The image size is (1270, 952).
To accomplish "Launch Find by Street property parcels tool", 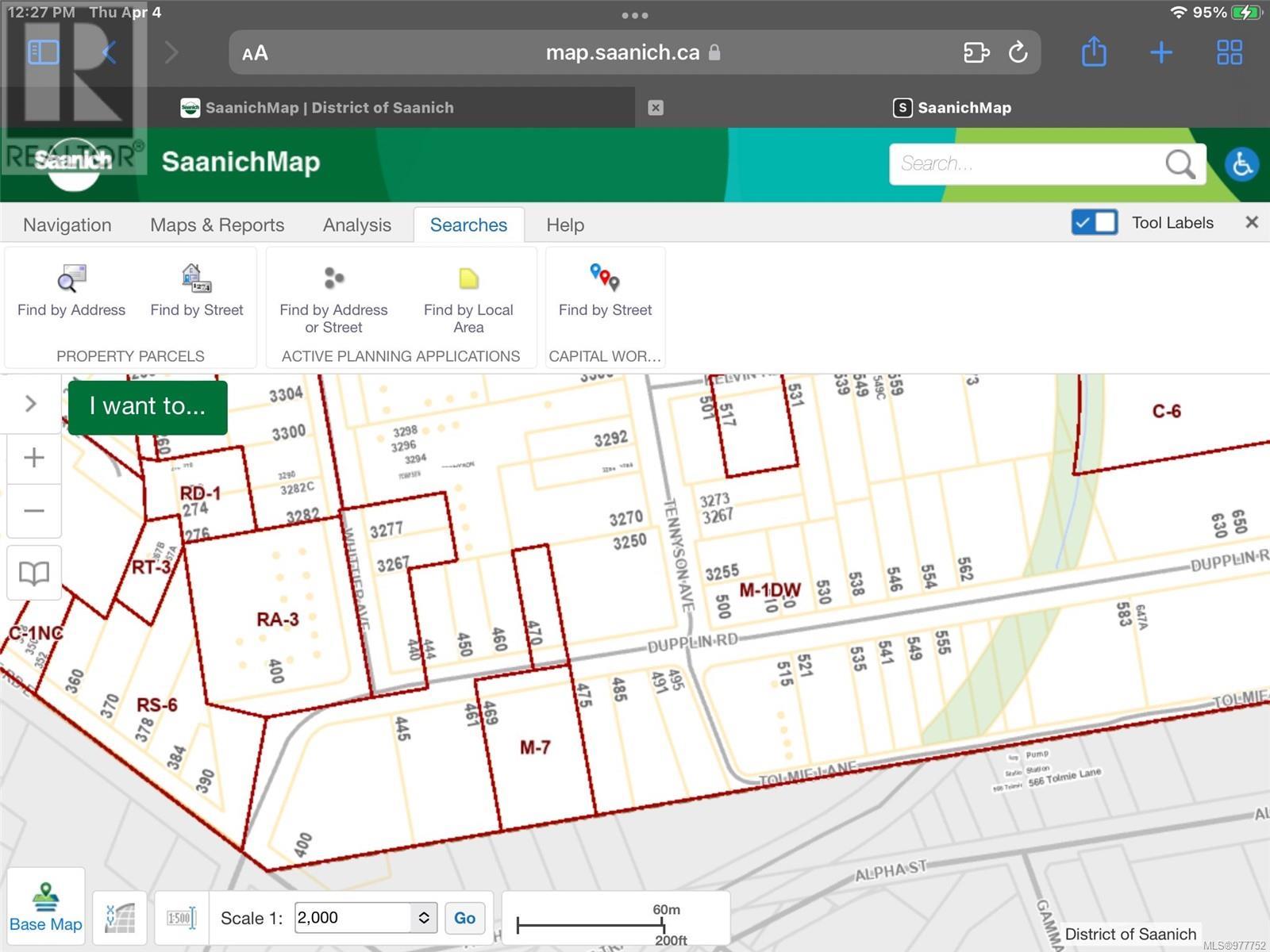I will click(x=197, y=291).
